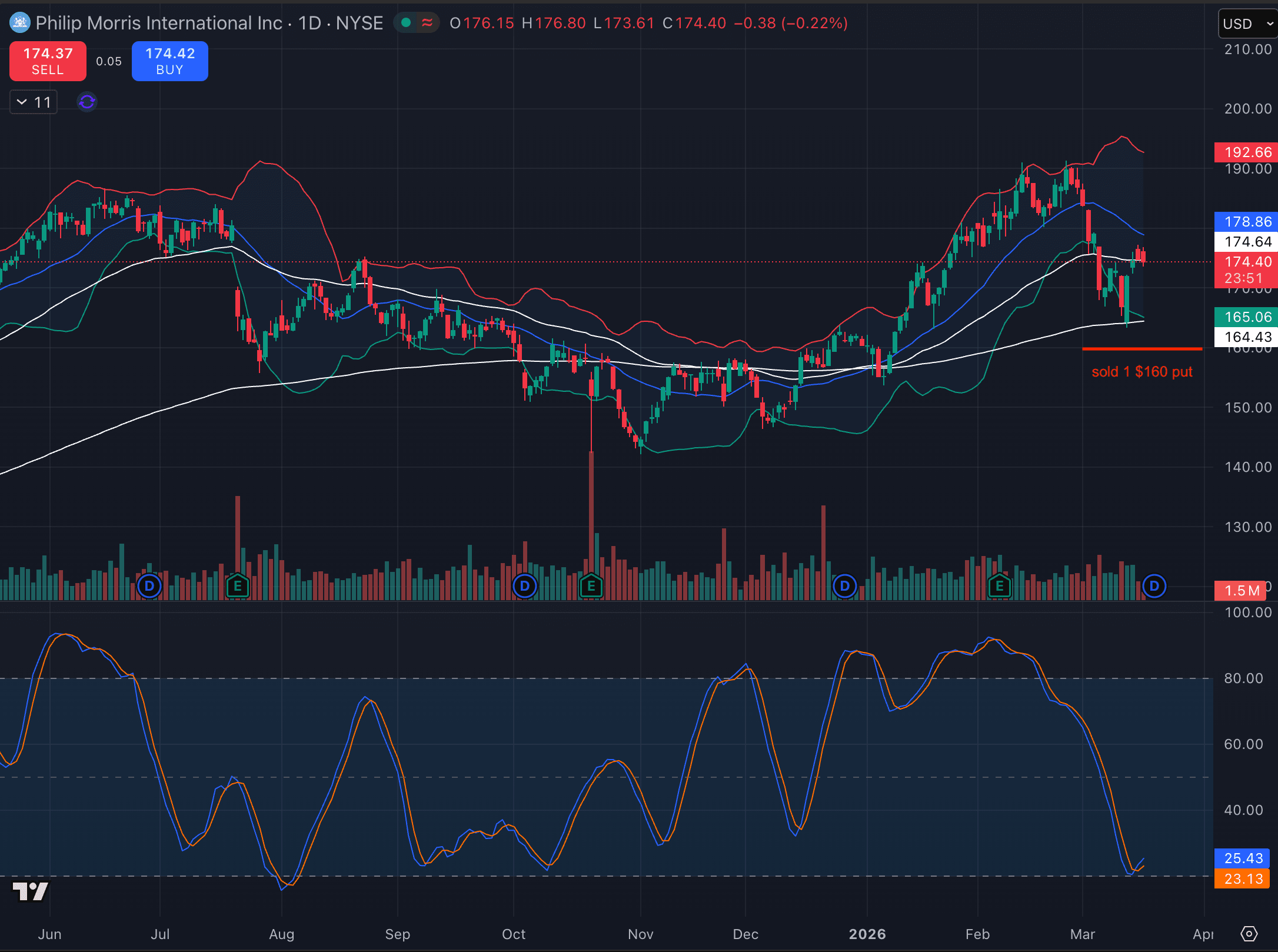Click the 1D timeframe in the chart legend

click(x=311, y=23)
